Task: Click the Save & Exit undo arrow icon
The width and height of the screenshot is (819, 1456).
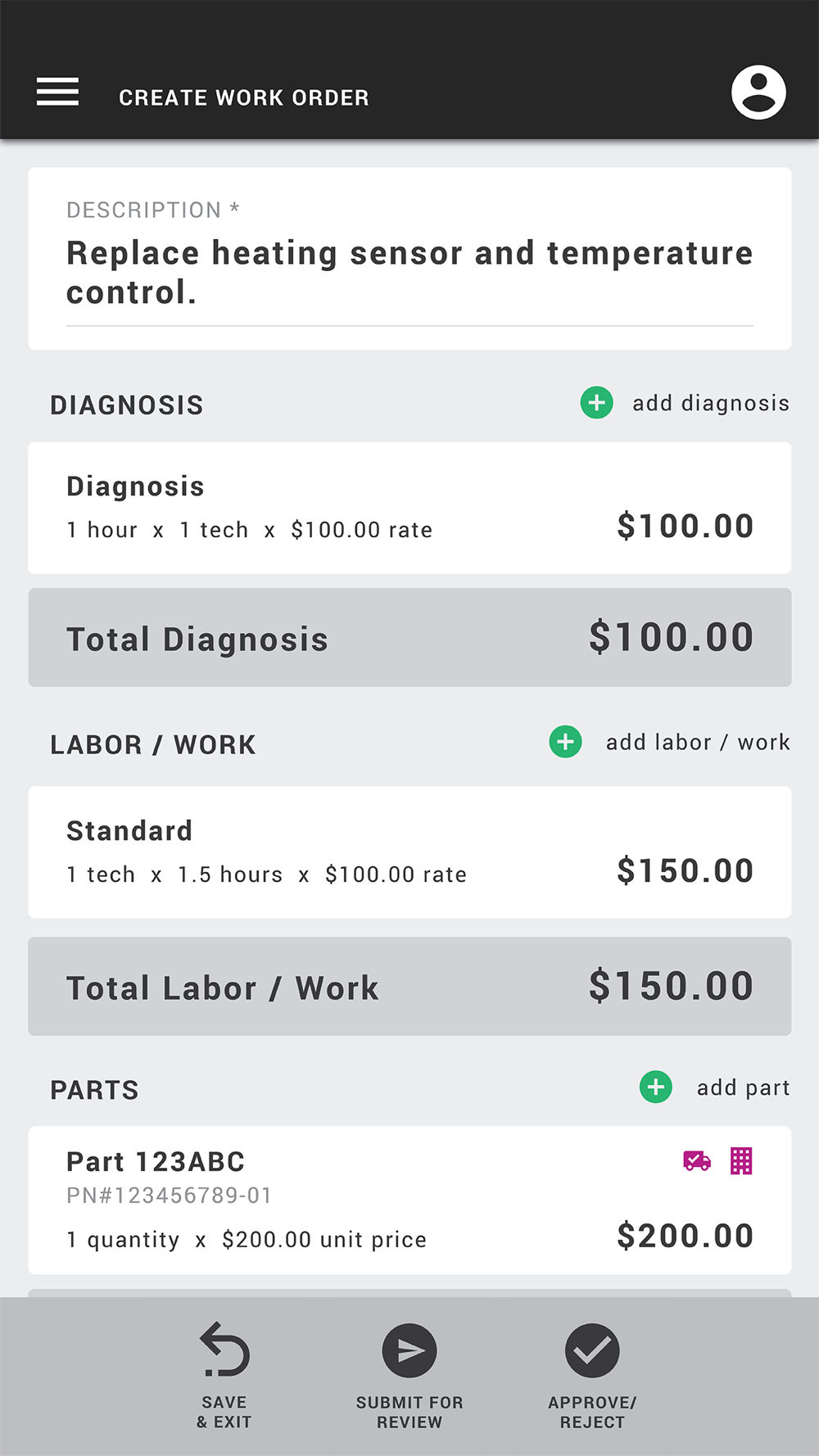Action: [224, 1350]
